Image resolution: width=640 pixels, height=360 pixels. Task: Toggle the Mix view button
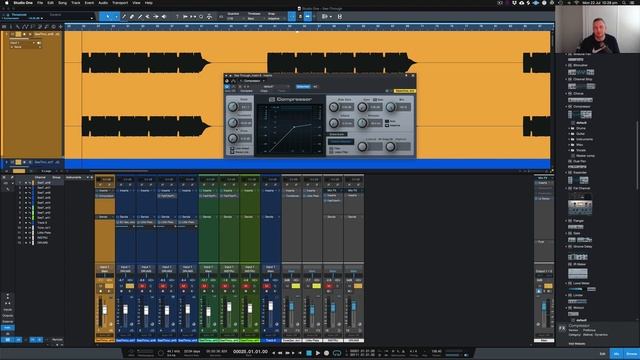pyautogui.click(x=617, y=353)
